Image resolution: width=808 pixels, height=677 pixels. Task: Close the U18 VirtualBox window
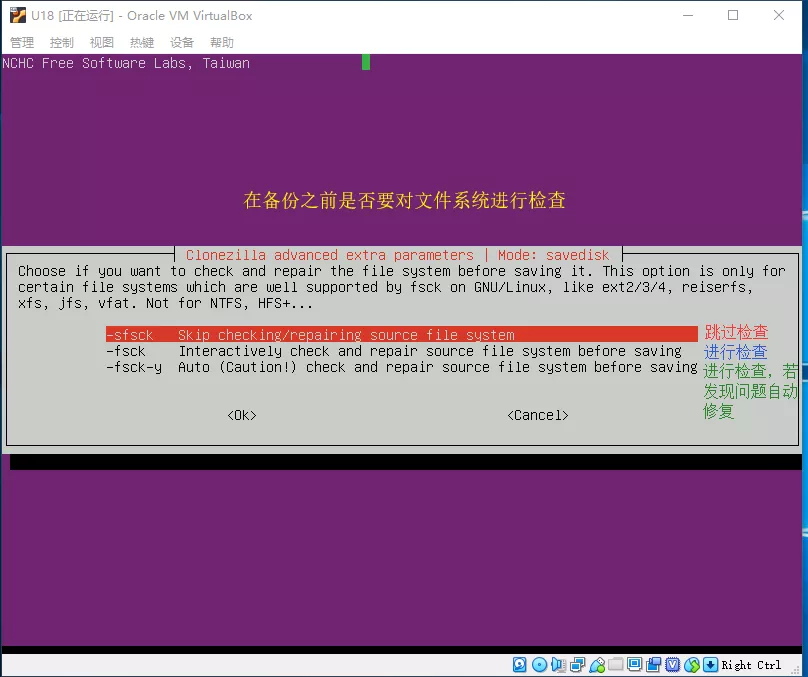point(779,15)
